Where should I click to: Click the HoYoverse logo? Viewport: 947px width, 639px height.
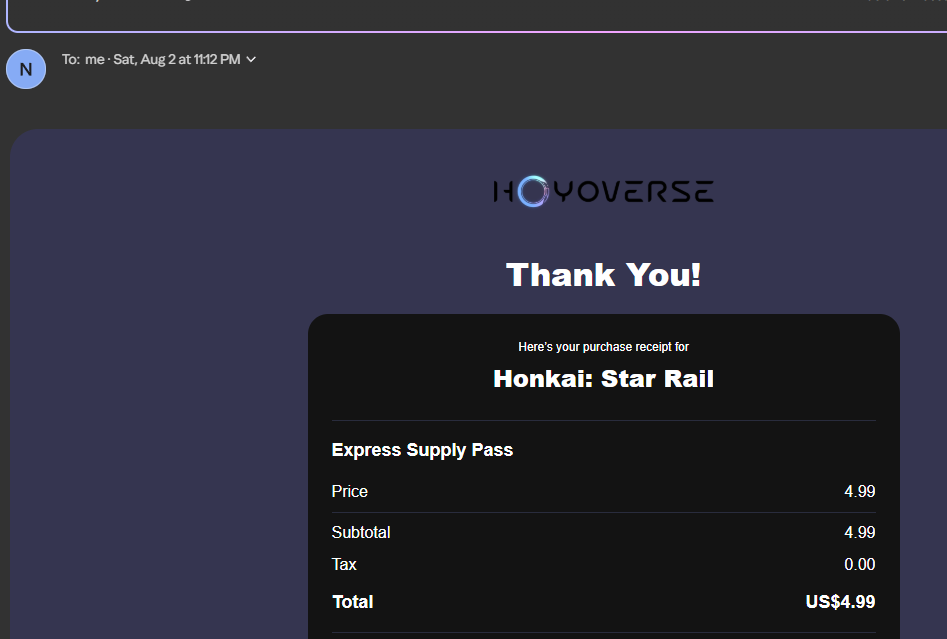coord(603,191)
